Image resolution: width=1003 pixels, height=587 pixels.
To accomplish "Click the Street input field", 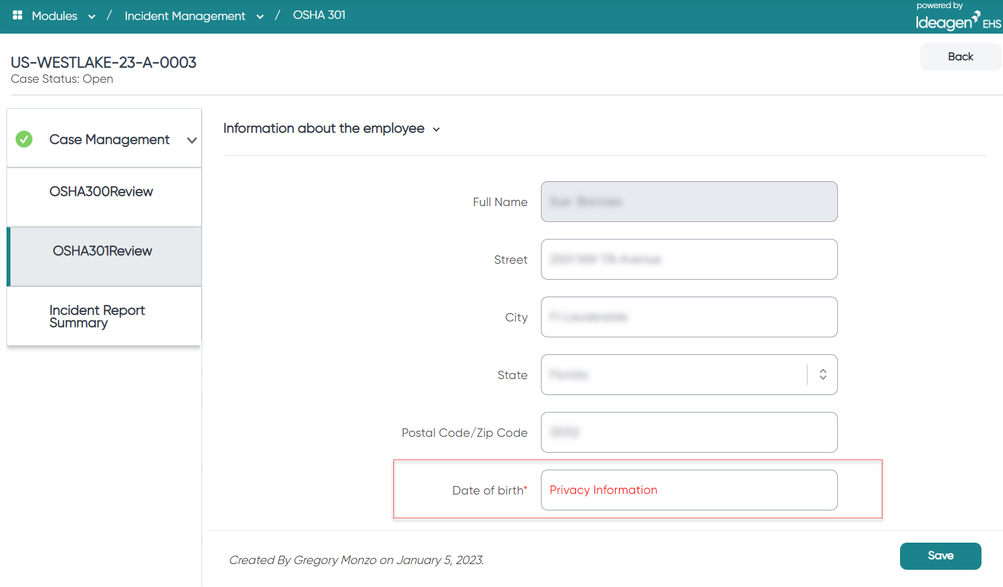I will [689, 259].
